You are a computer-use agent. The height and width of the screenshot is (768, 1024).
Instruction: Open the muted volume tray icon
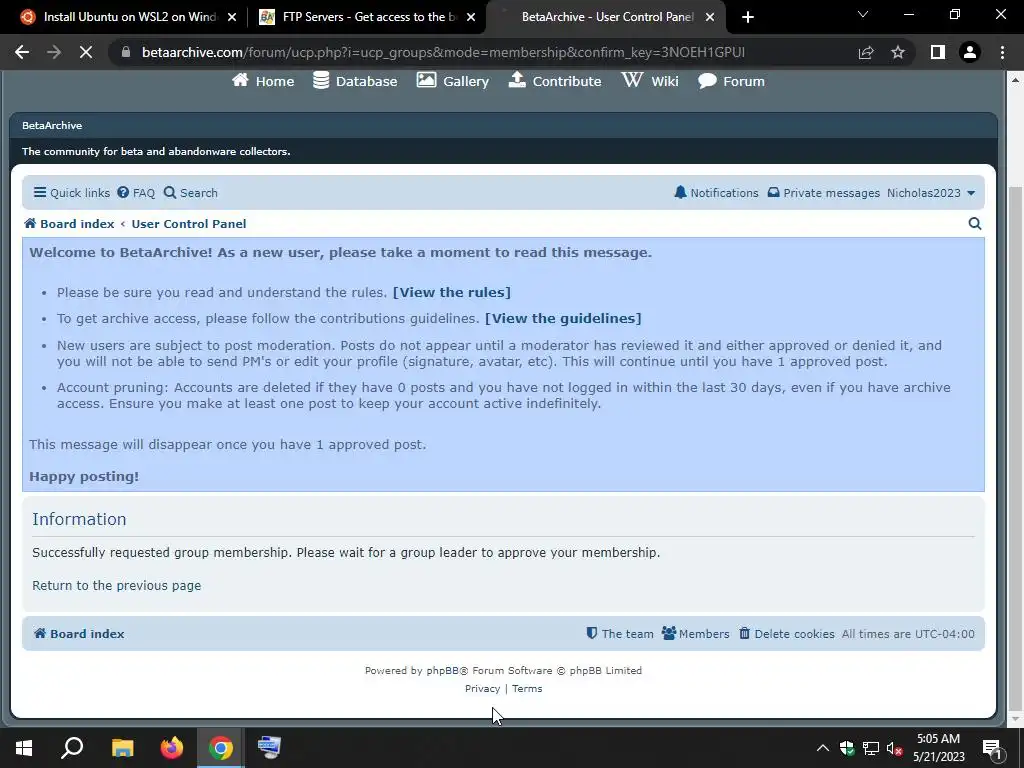click(895, 748)
